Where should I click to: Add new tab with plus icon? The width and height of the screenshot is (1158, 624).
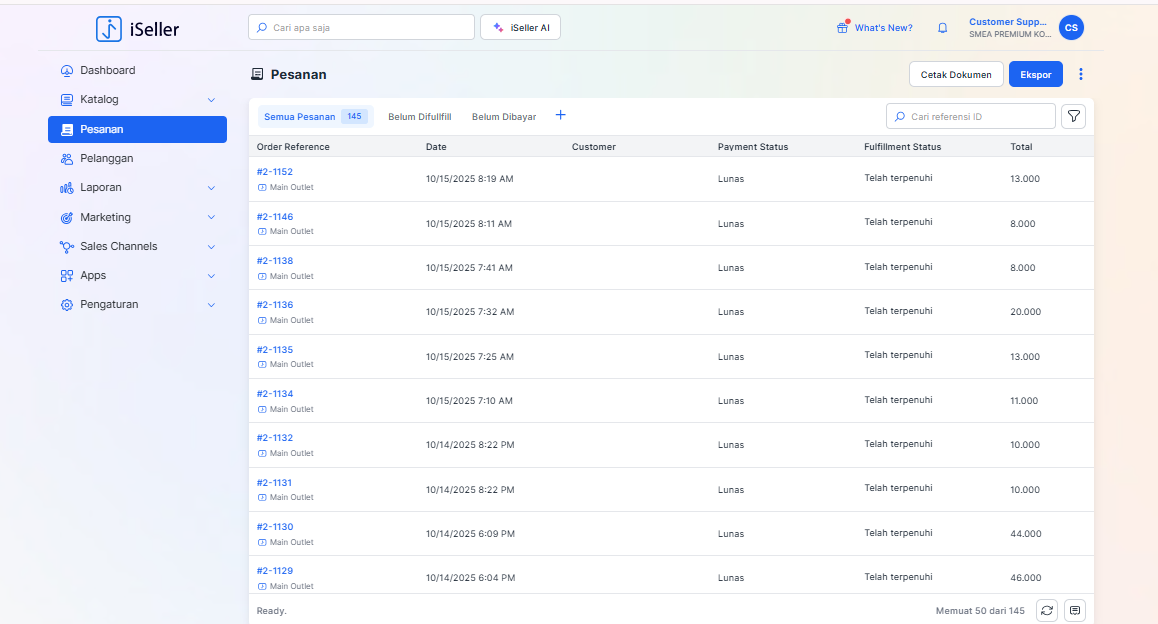click(x=560, y=116)
